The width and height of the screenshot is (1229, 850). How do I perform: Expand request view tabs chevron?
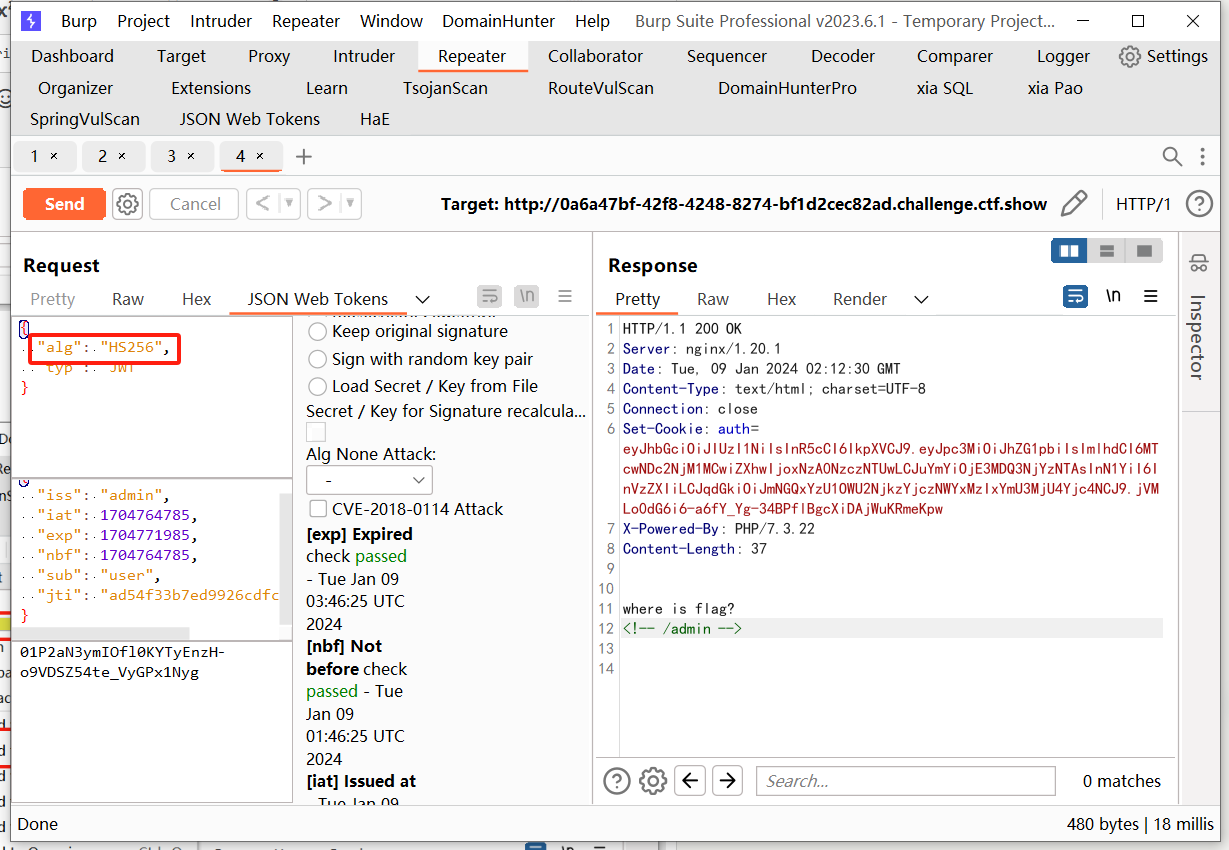422,299
